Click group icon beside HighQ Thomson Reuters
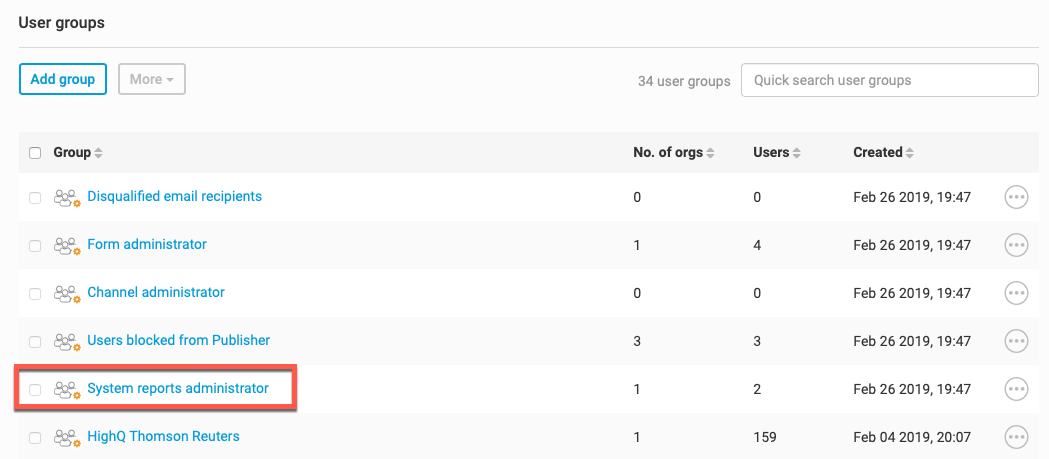Image resolution: width=1049 pixels, height=459 pixels. pos(67,437)
